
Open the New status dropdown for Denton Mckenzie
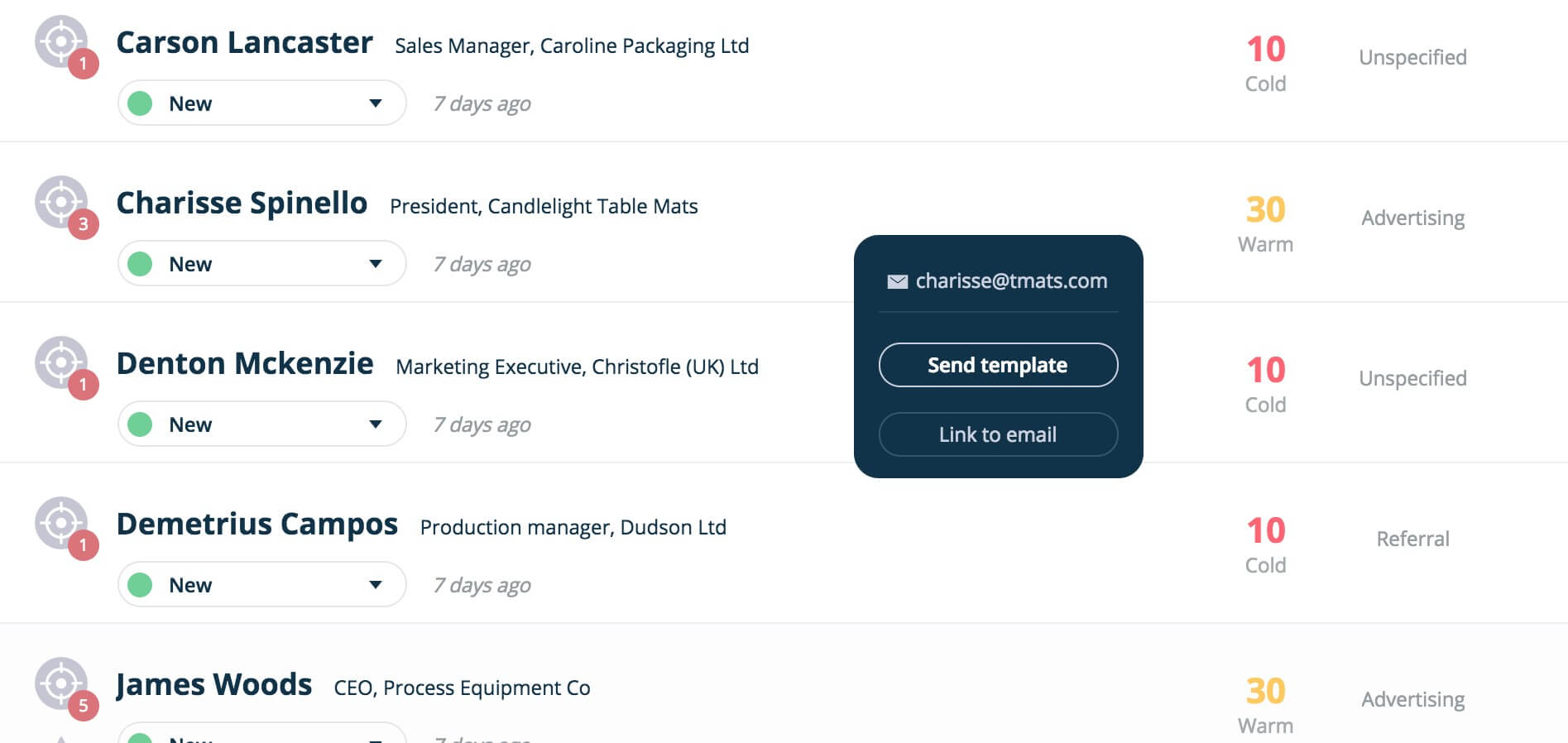(x=261, y=424)
